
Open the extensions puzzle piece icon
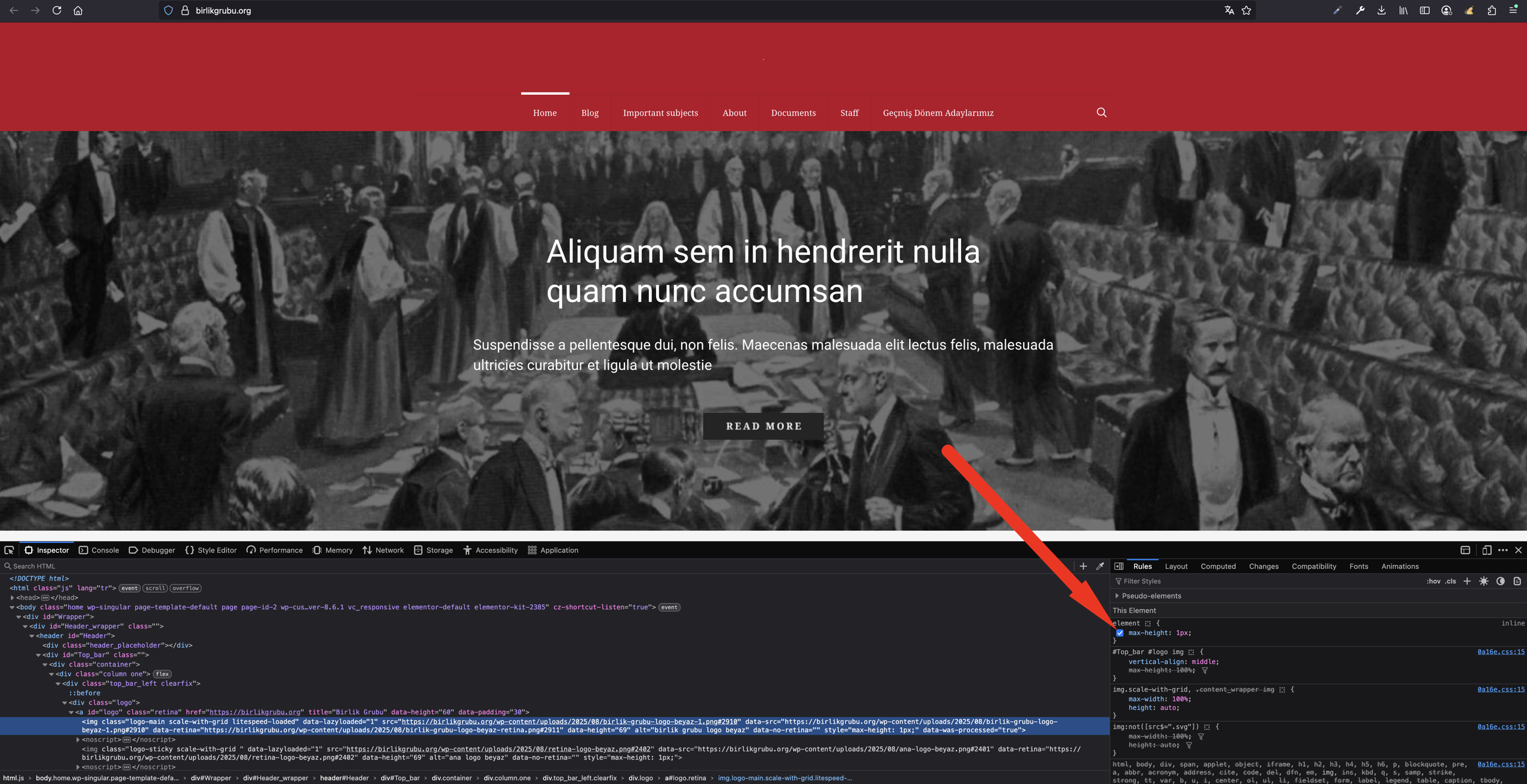(x=1491, y=10)
